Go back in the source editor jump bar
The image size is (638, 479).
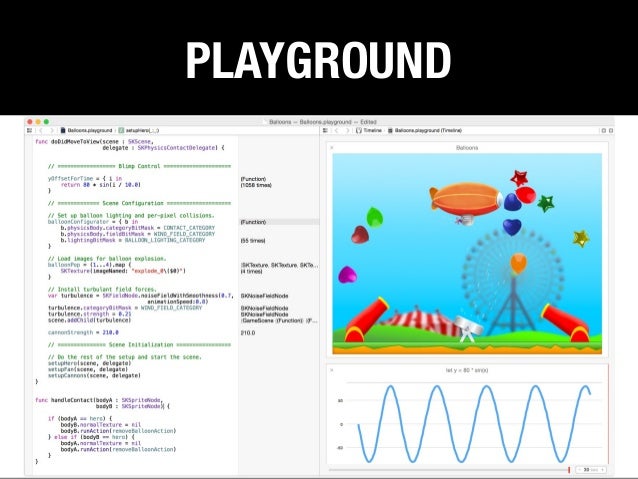click(x=41, y=131)
